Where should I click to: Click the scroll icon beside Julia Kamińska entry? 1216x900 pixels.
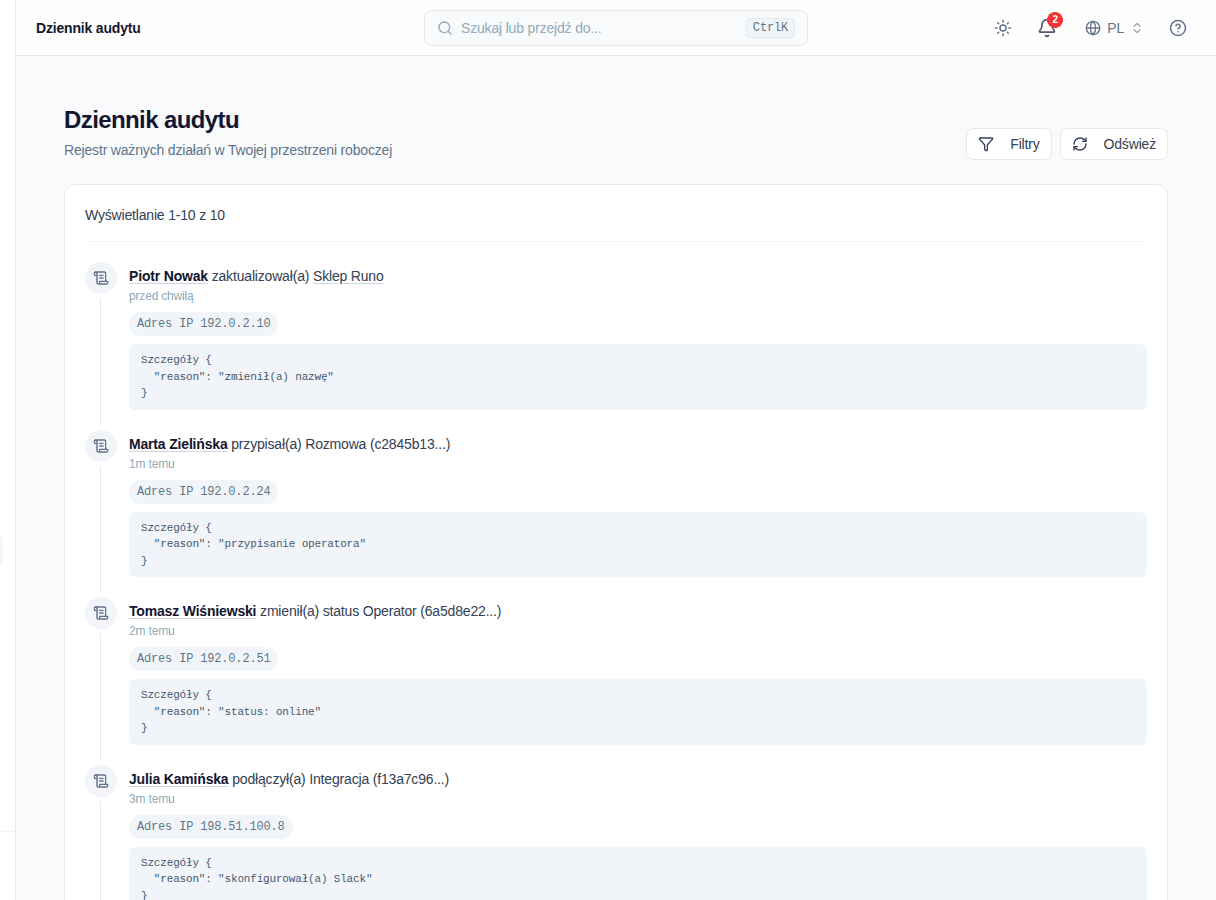pos(100,780)
